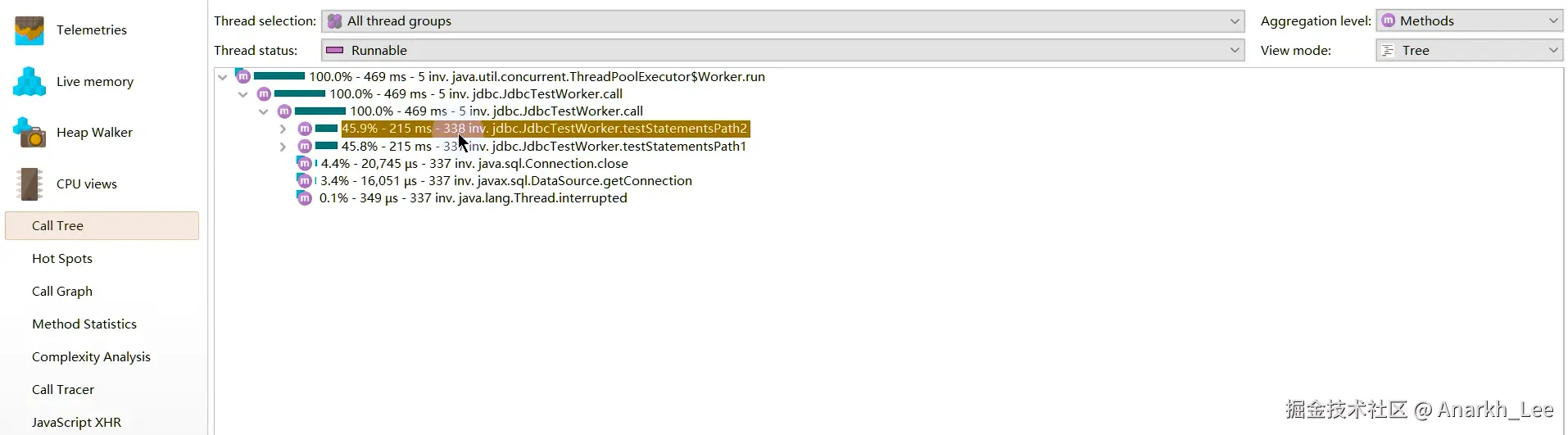Collapse the 469 ms 5 inv. JdbcTestWorker.call node below Worker.run

[242, 94]
